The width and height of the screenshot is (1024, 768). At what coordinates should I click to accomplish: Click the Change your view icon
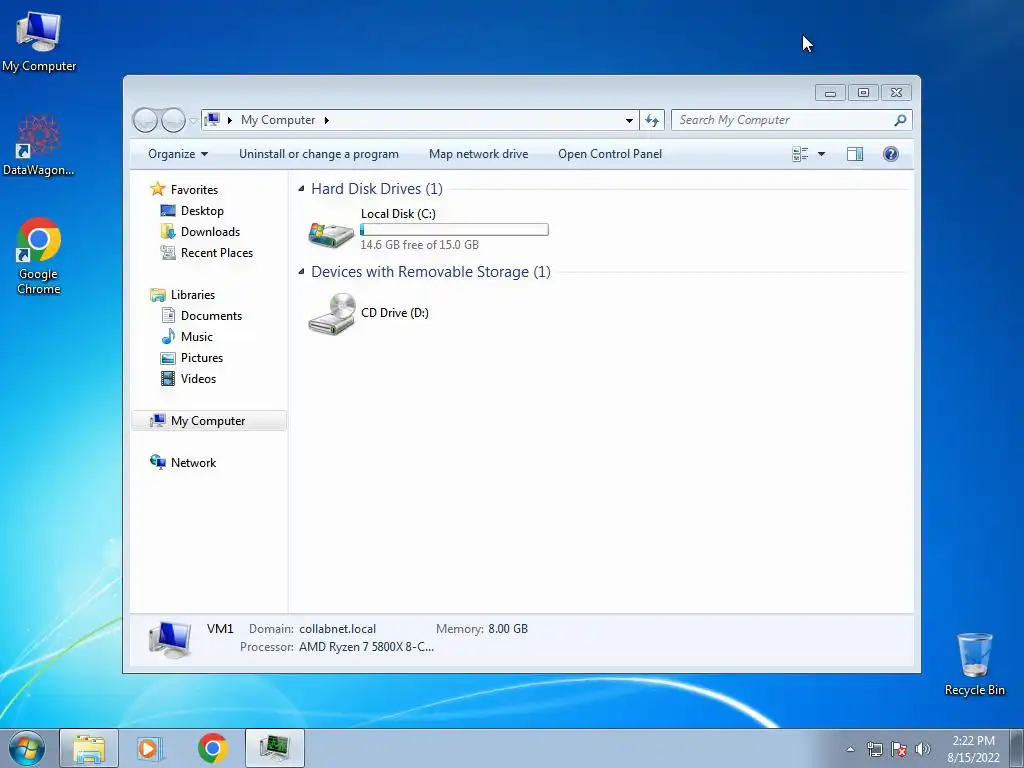point(800,154)
